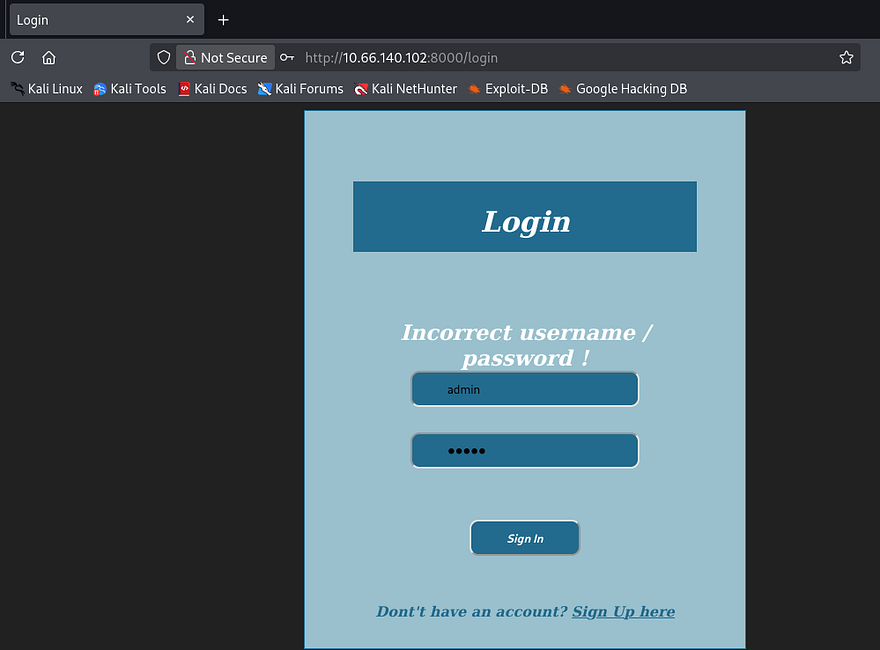Click the shield tracking protection icon
Image resolution: width=880 pixels, height=650 pixels.
[164, 58]
